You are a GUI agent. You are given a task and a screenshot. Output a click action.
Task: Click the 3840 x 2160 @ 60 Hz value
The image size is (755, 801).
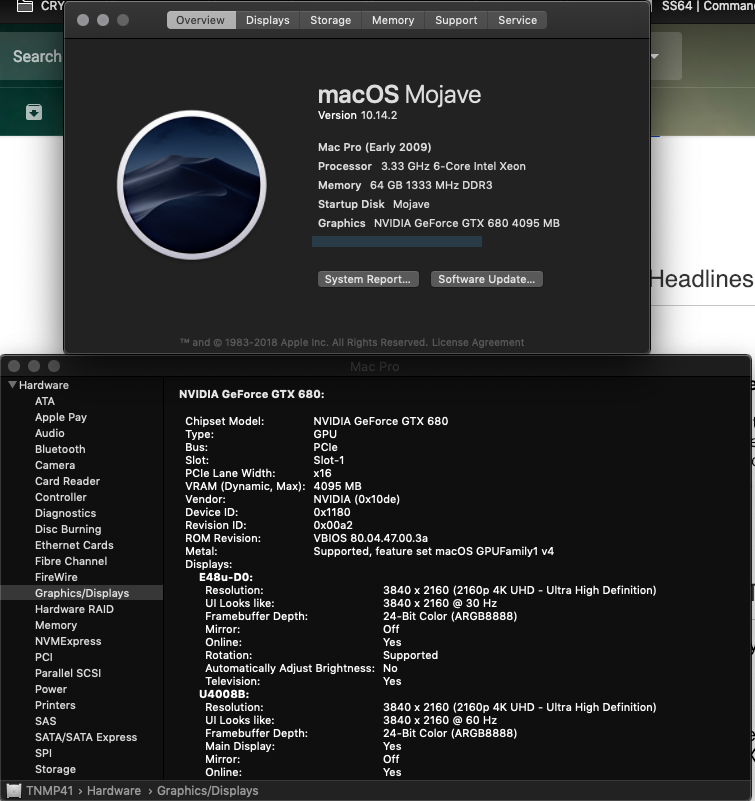pos(440,720)
